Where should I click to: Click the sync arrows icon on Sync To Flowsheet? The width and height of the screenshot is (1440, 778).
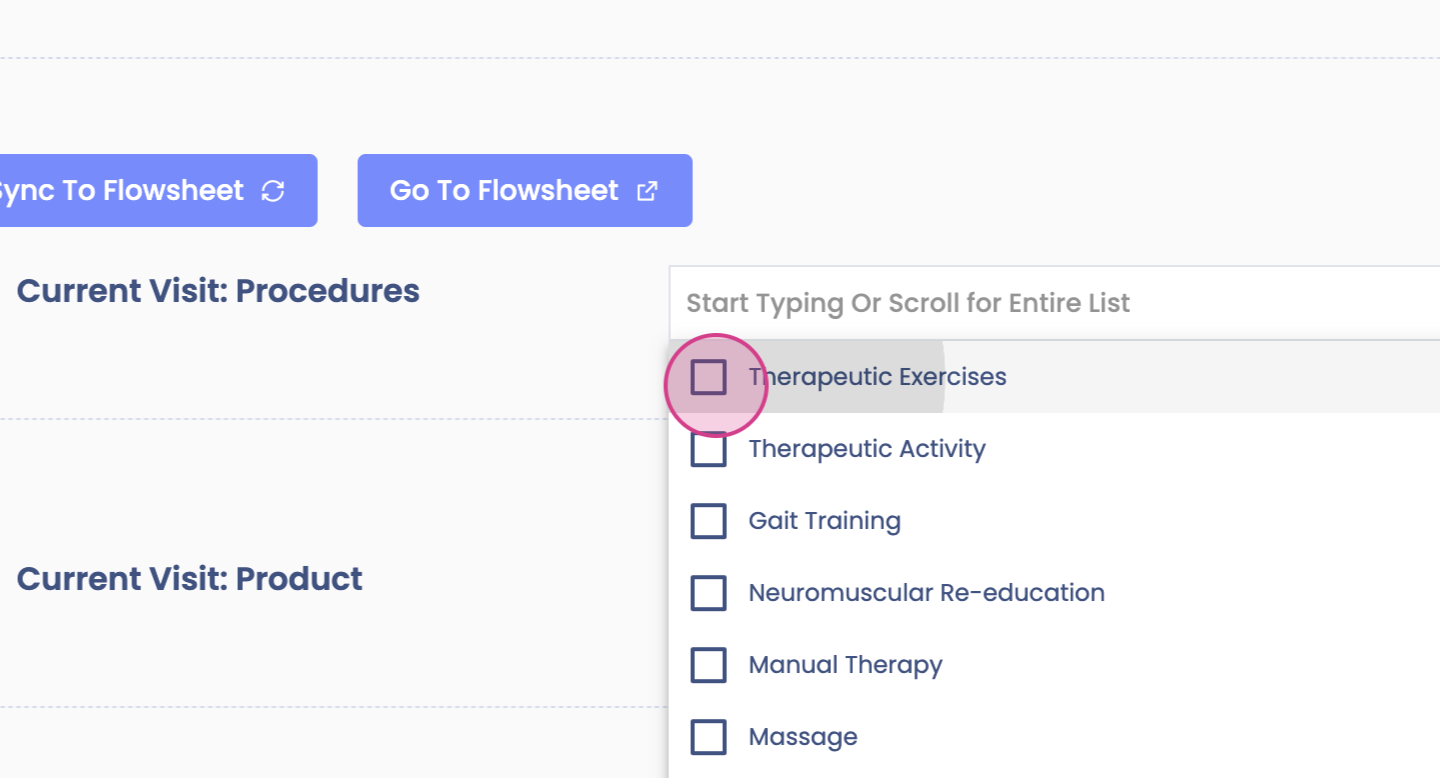(x=272, y=191)
